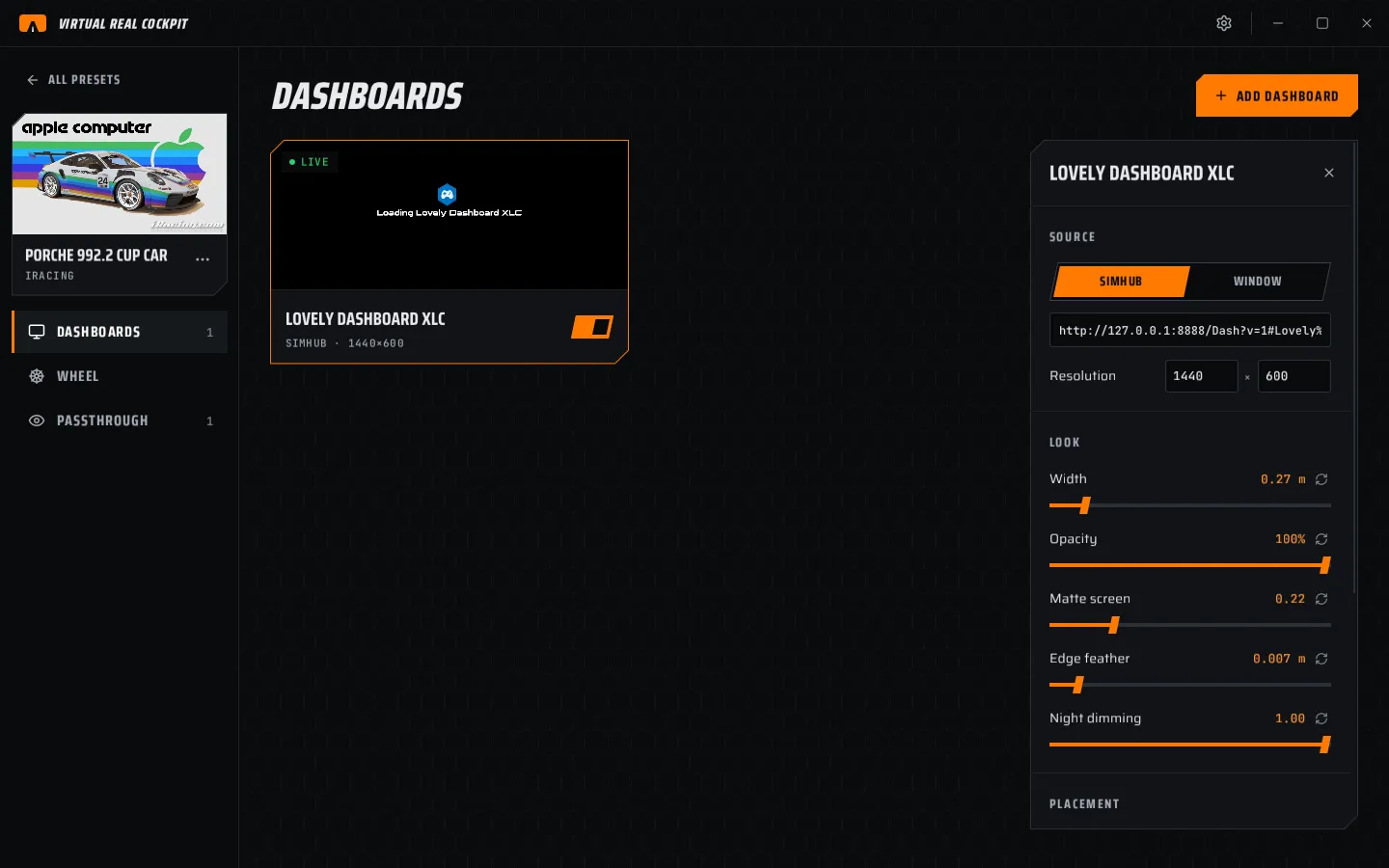Click the resolution height field 600
1389x868 pixels.
pos(1294,376)
